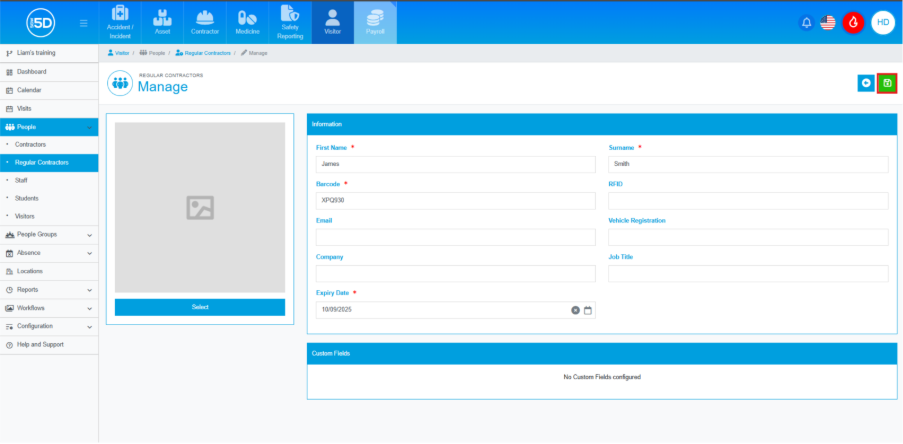Click the notifications bell icon

point(807,23)
